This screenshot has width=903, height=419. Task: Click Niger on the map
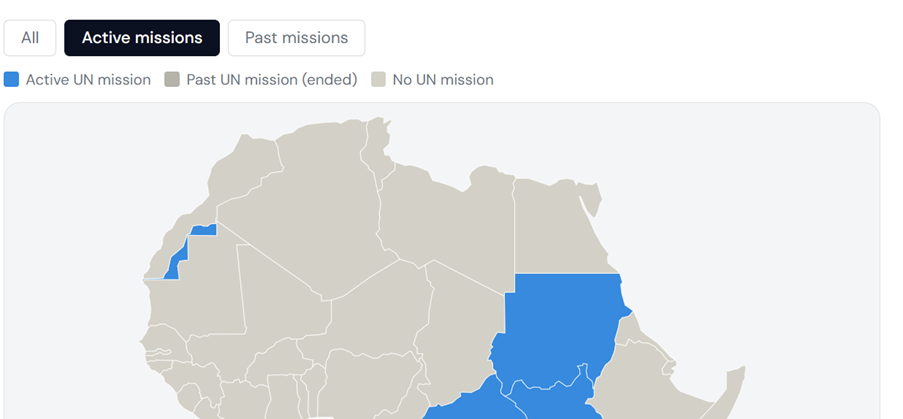click(x=374, y=314)
